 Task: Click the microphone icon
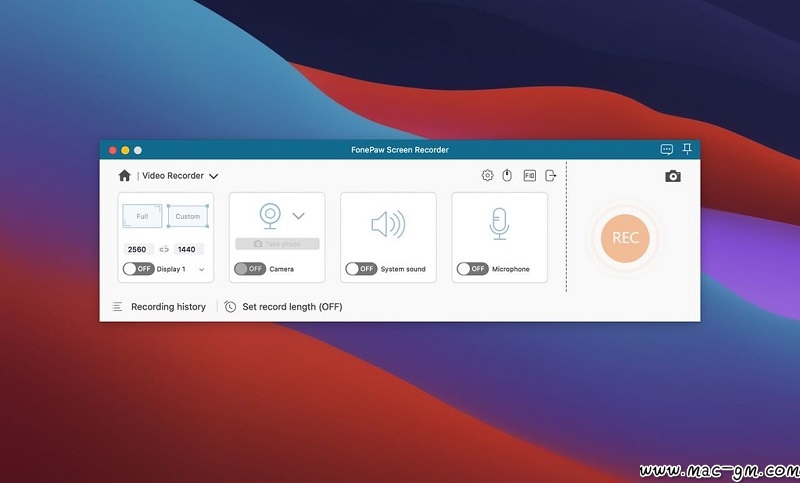point(499,223)
